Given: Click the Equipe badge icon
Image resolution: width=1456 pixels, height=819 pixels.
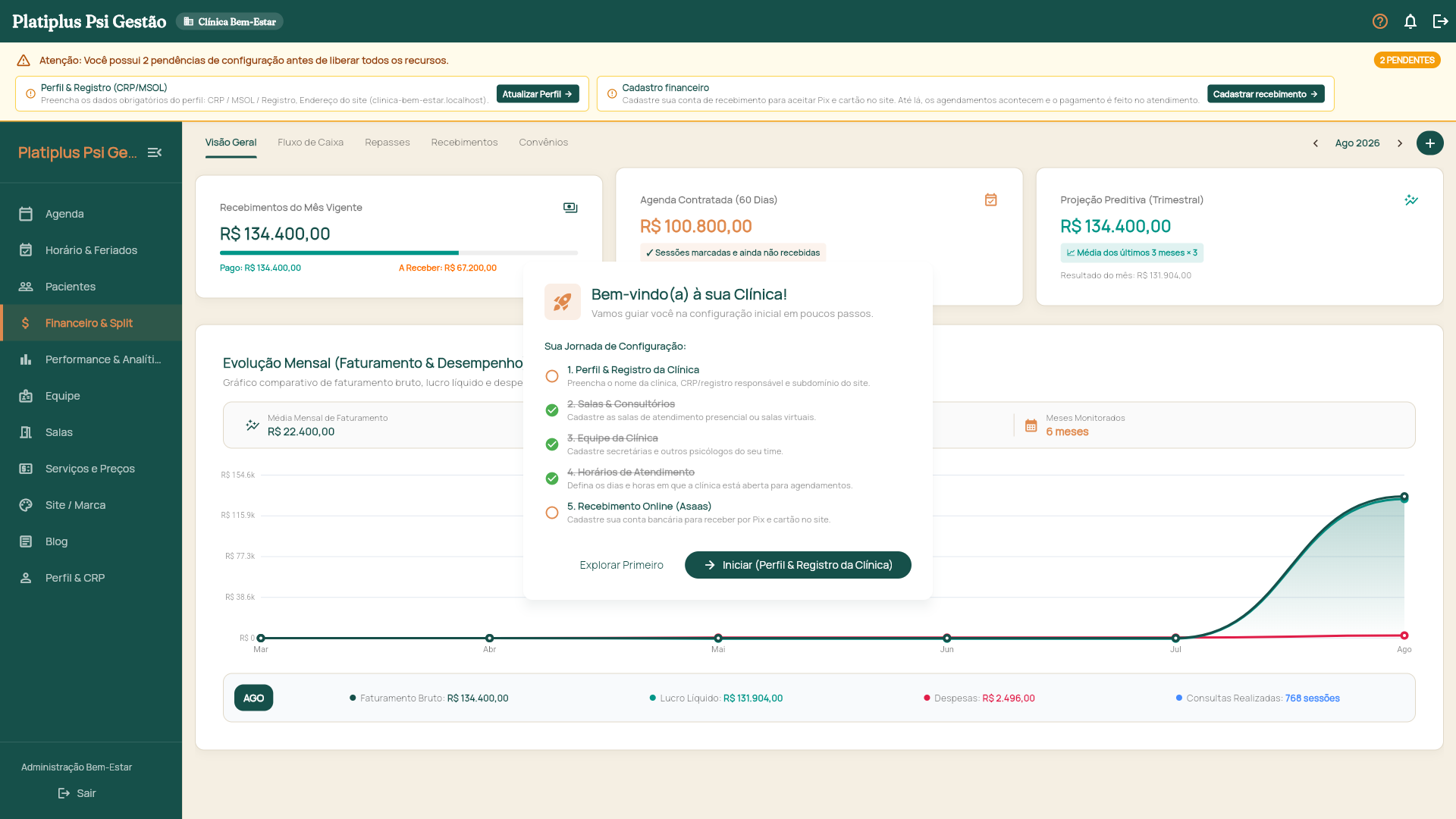Looking at the screenshot, I should [26, 396].
